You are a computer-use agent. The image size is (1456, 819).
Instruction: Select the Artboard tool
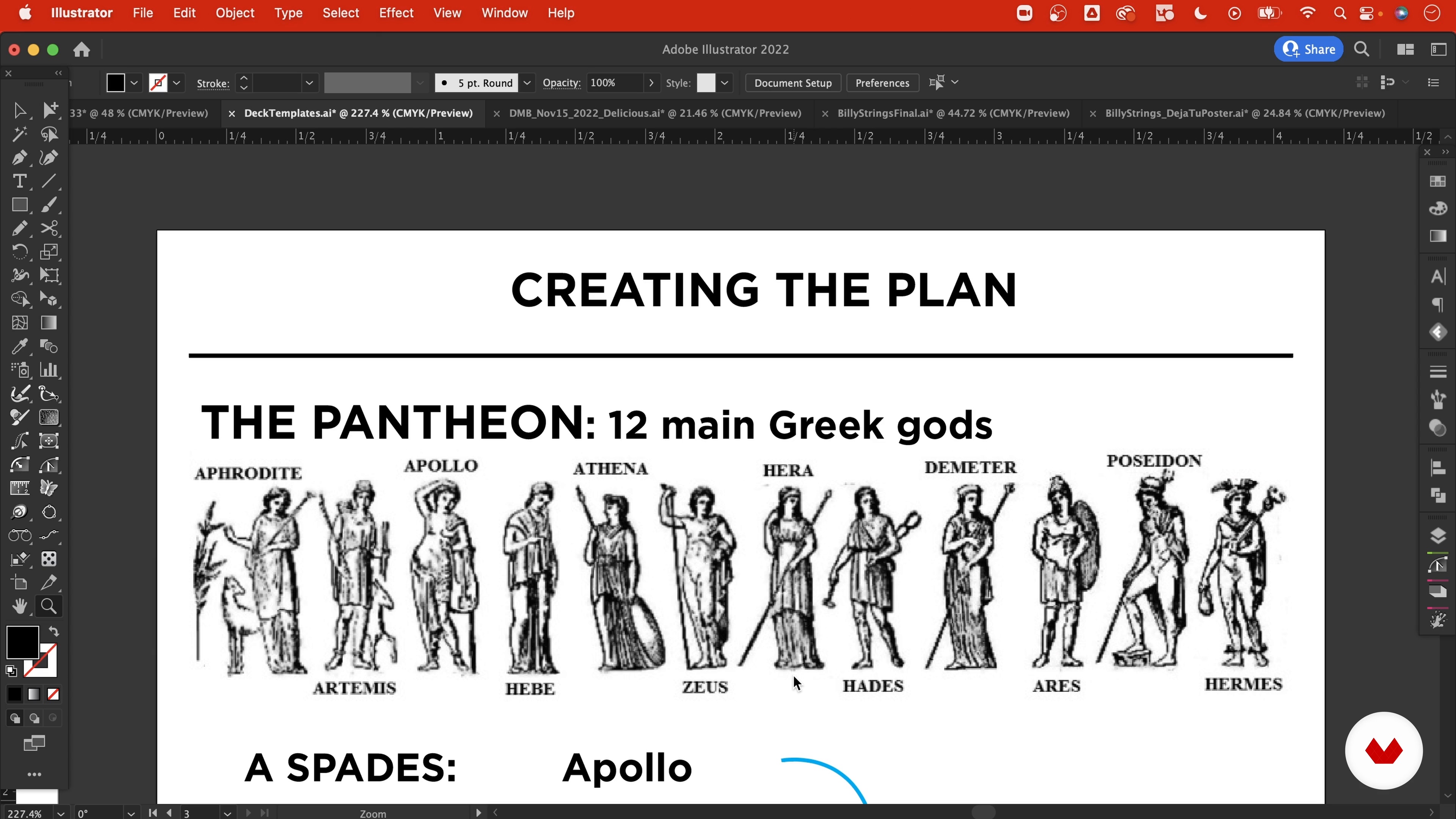(x=20, y=583)
